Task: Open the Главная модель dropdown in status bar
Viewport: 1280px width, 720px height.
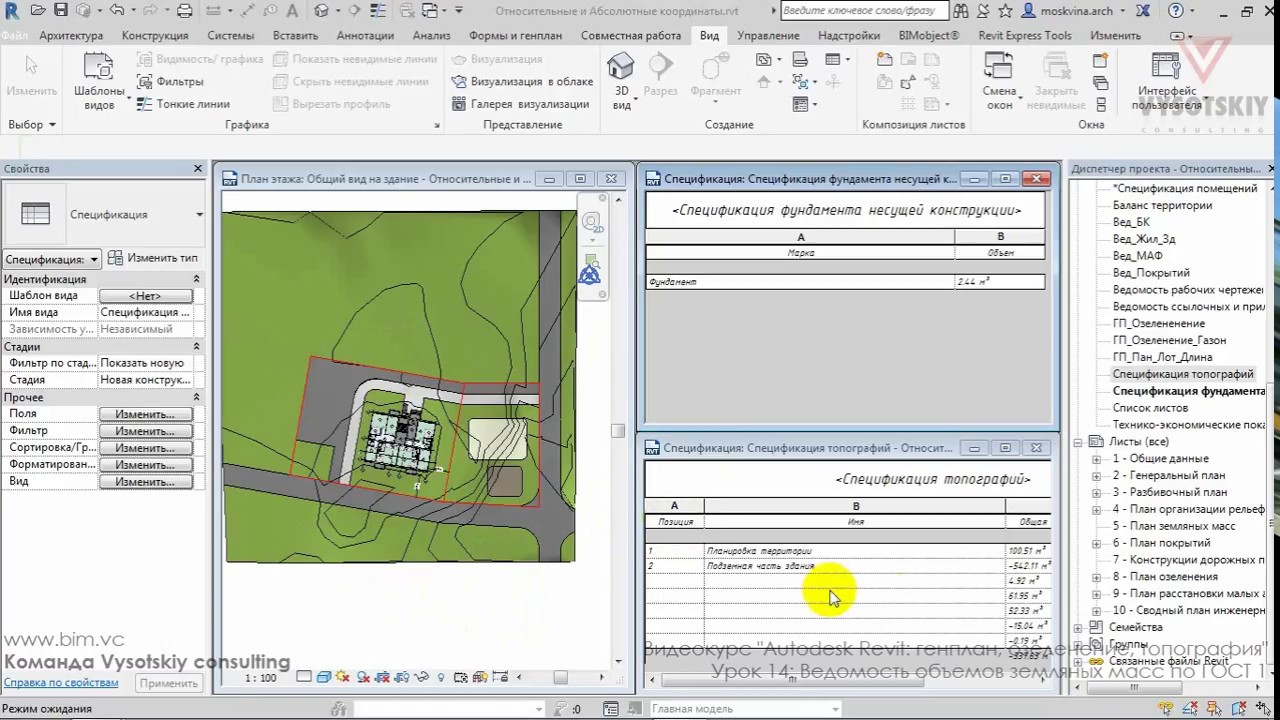Action: tap(746, 709)
